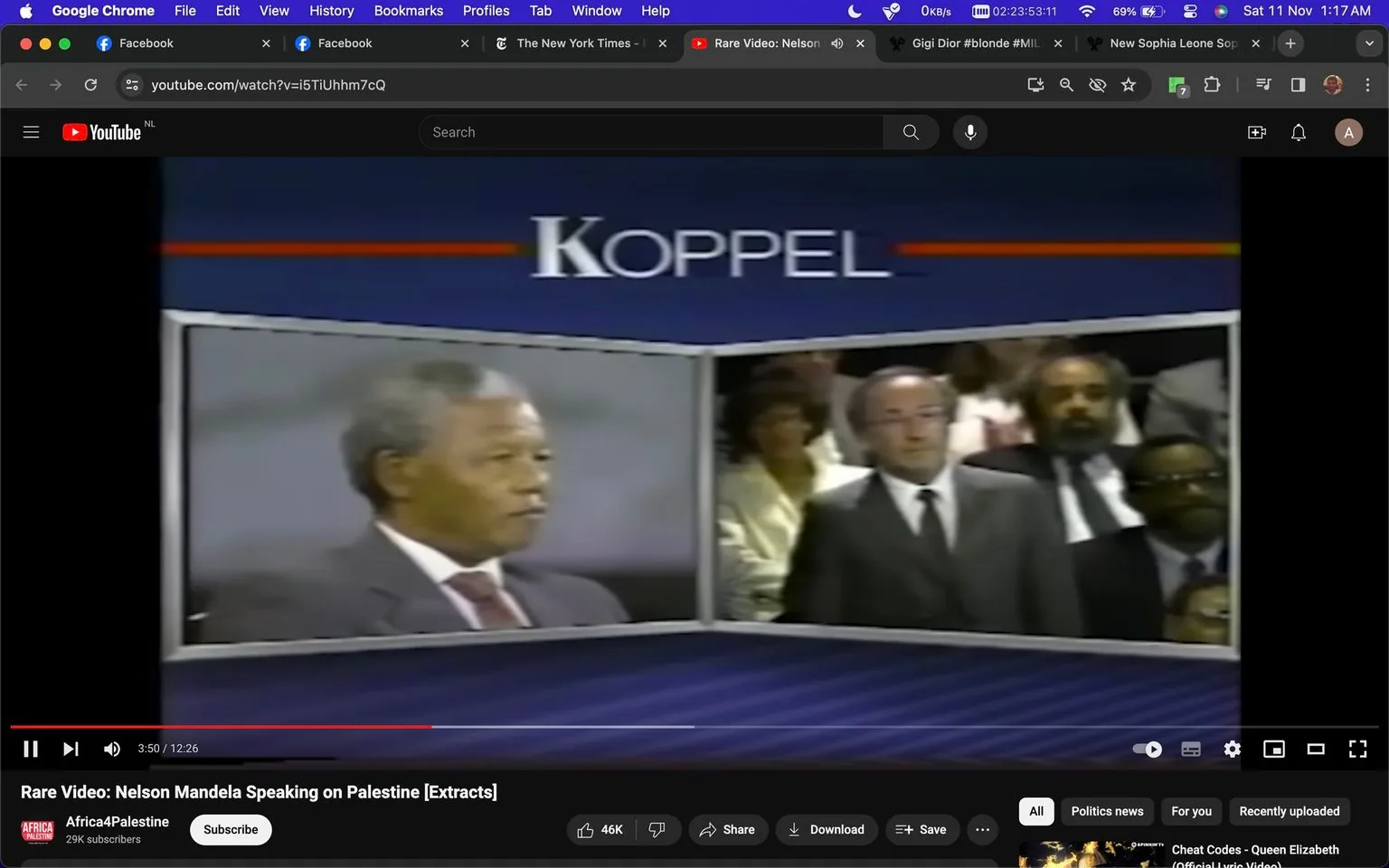Open Chrome's three-dot browser menu
This screenshot has width=1389, height=868.
pyautogui.click(x=1368, y=84)
